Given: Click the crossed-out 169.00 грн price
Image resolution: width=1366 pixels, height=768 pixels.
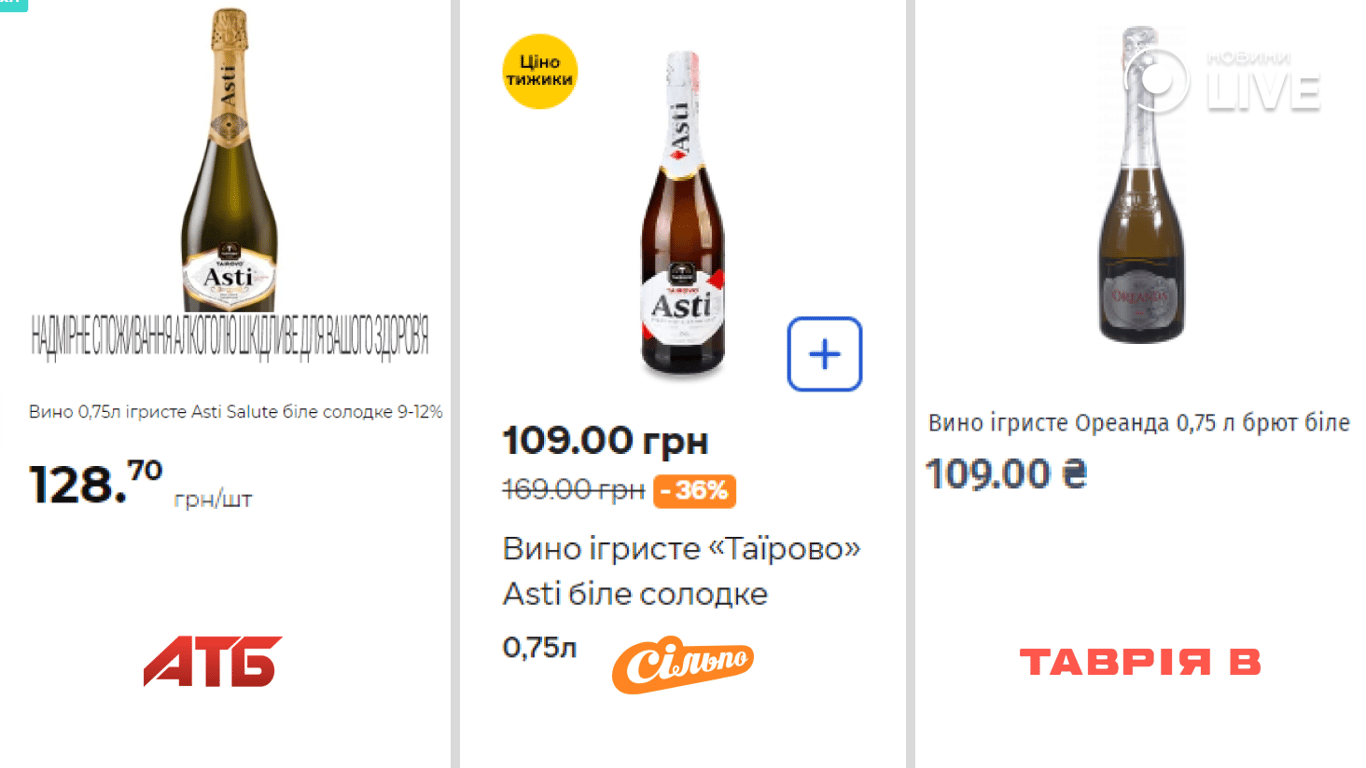Looking at the screenshot, I should click(573, 491).
